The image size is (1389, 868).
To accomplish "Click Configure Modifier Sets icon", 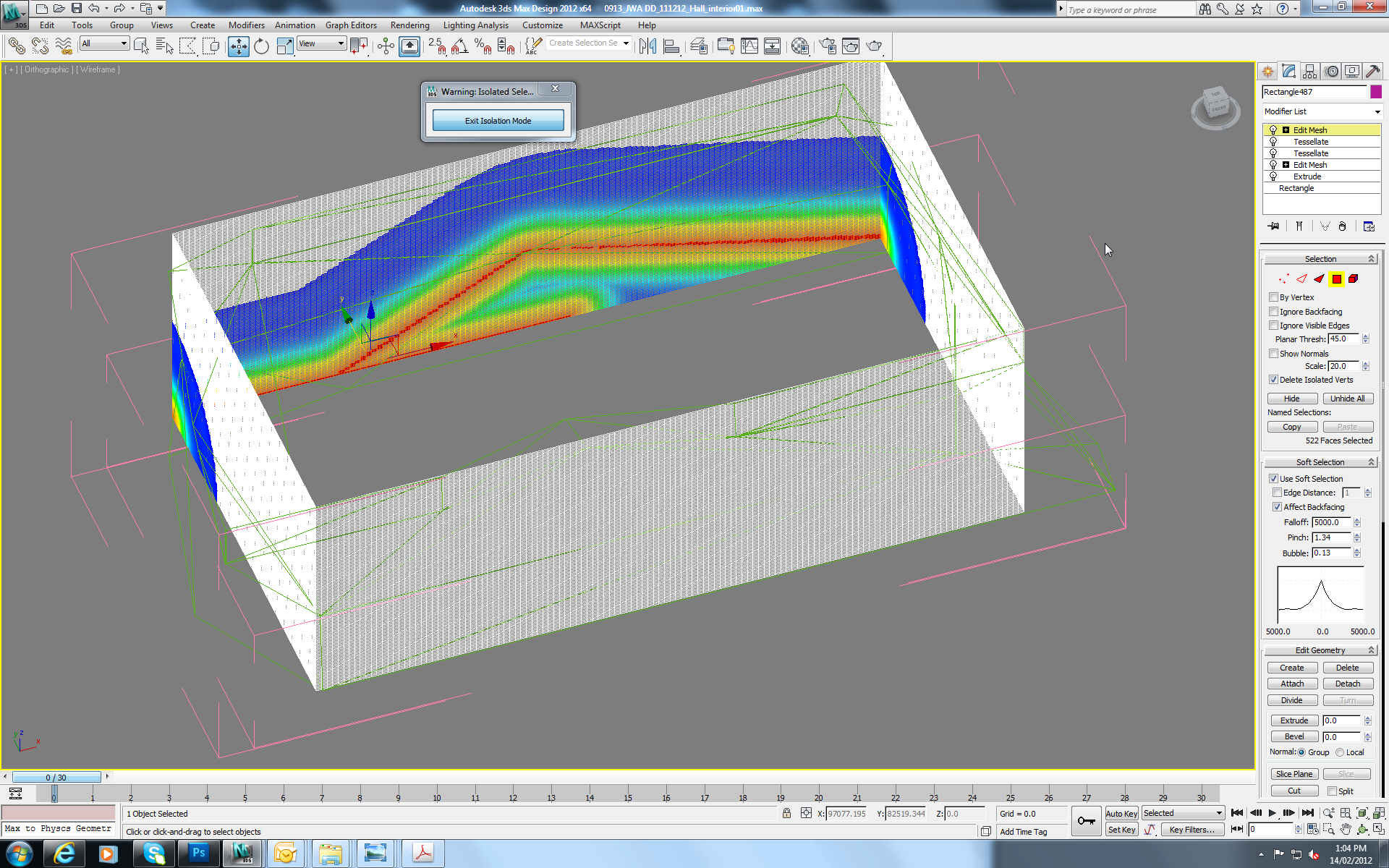I will click(1369, 226).
